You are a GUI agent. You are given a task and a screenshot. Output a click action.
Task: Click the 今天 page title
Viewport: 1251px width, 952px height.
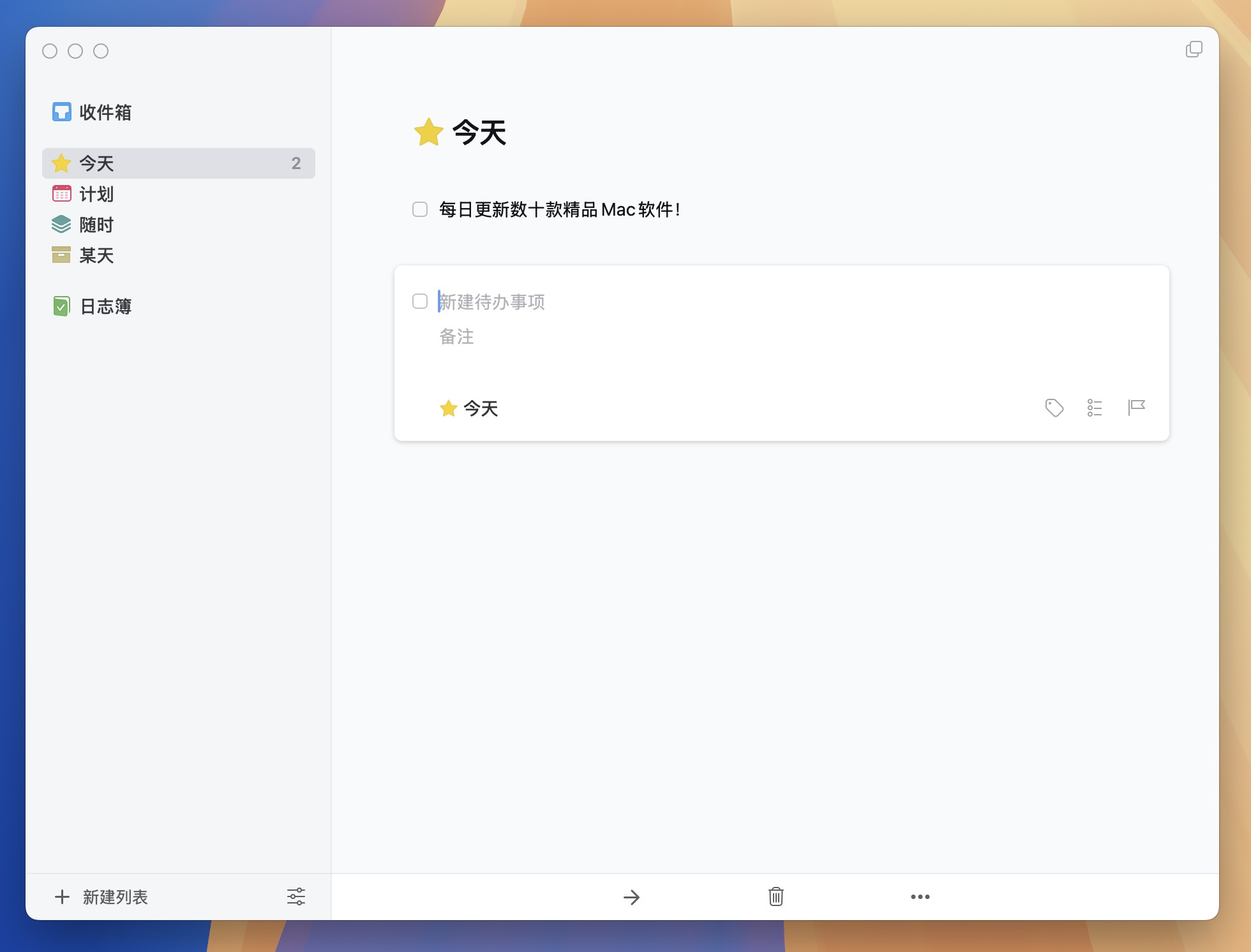click(x=477, y=133)
